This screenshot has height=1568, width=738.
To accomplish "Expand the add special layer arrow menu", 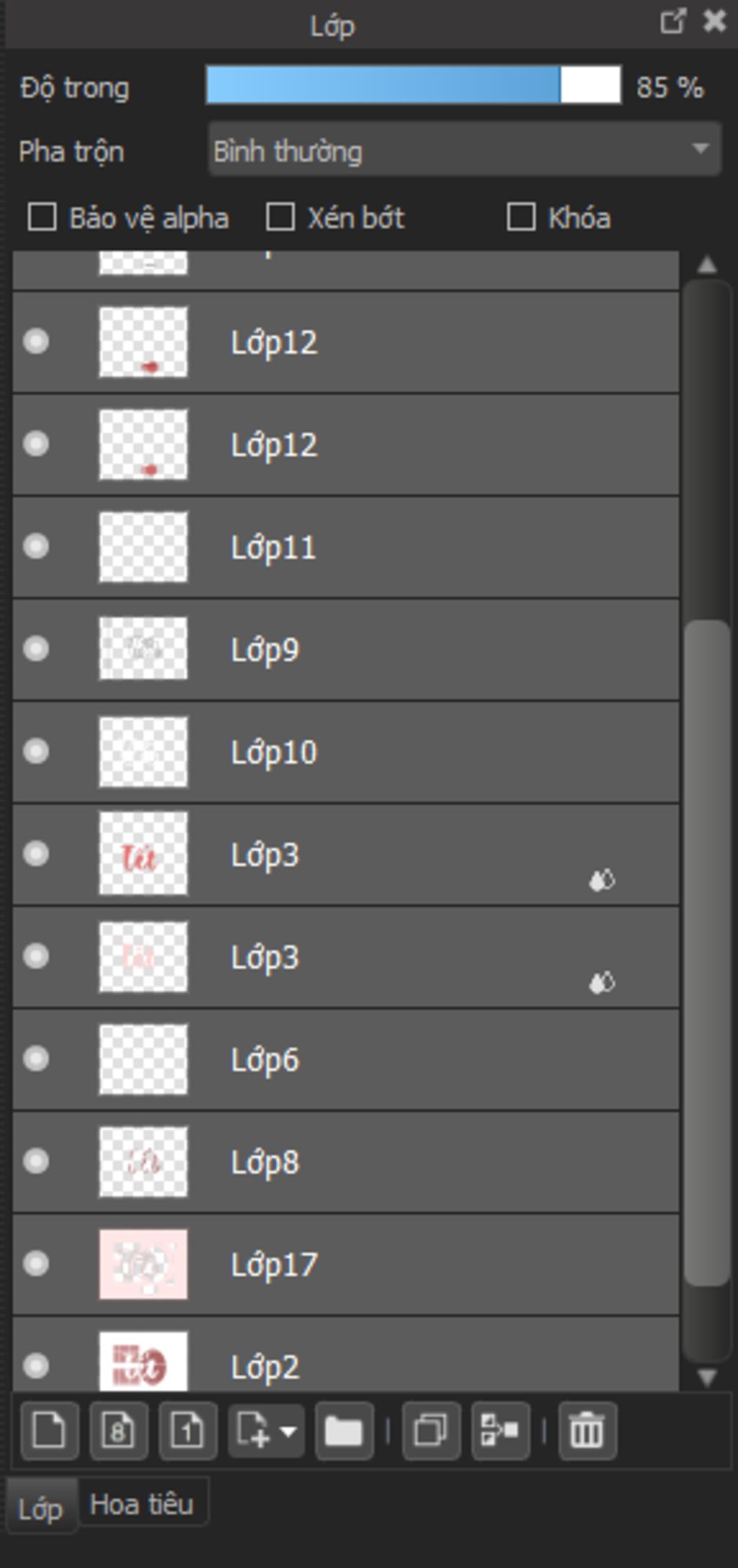I will coord(288,1430).
